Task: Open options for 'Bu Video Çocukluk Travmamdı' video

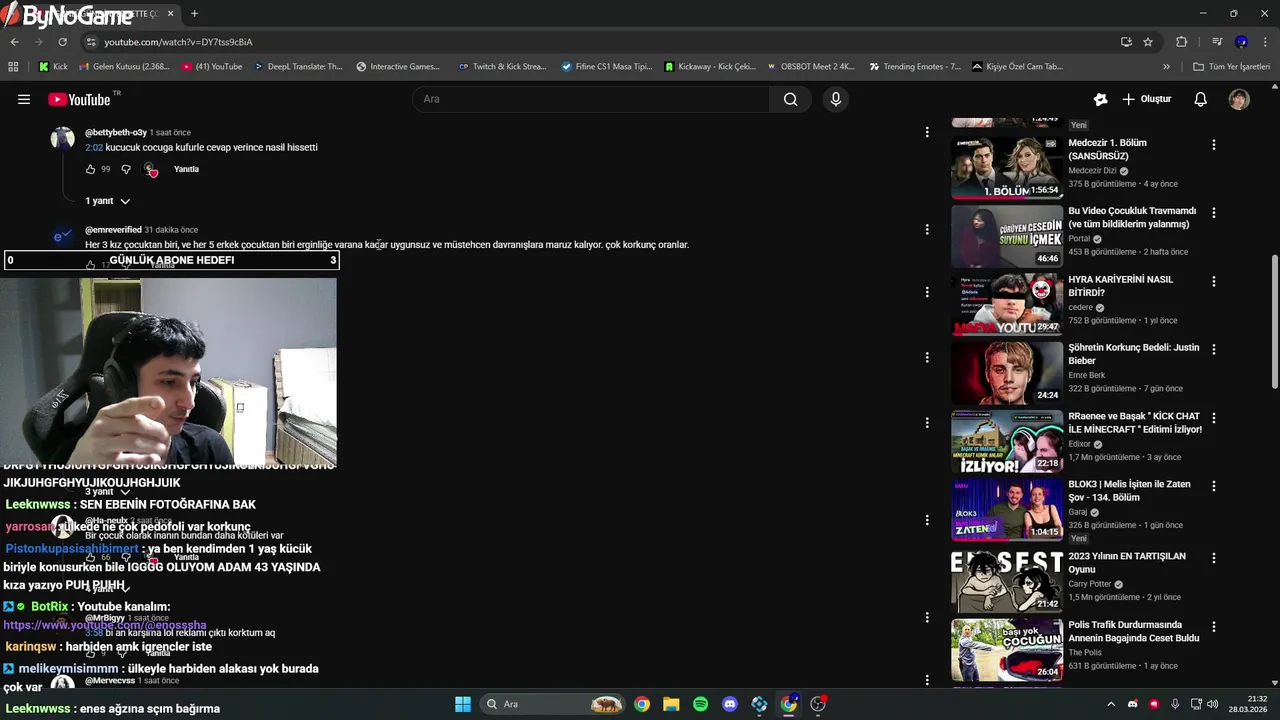Action: pos(1214,213)
